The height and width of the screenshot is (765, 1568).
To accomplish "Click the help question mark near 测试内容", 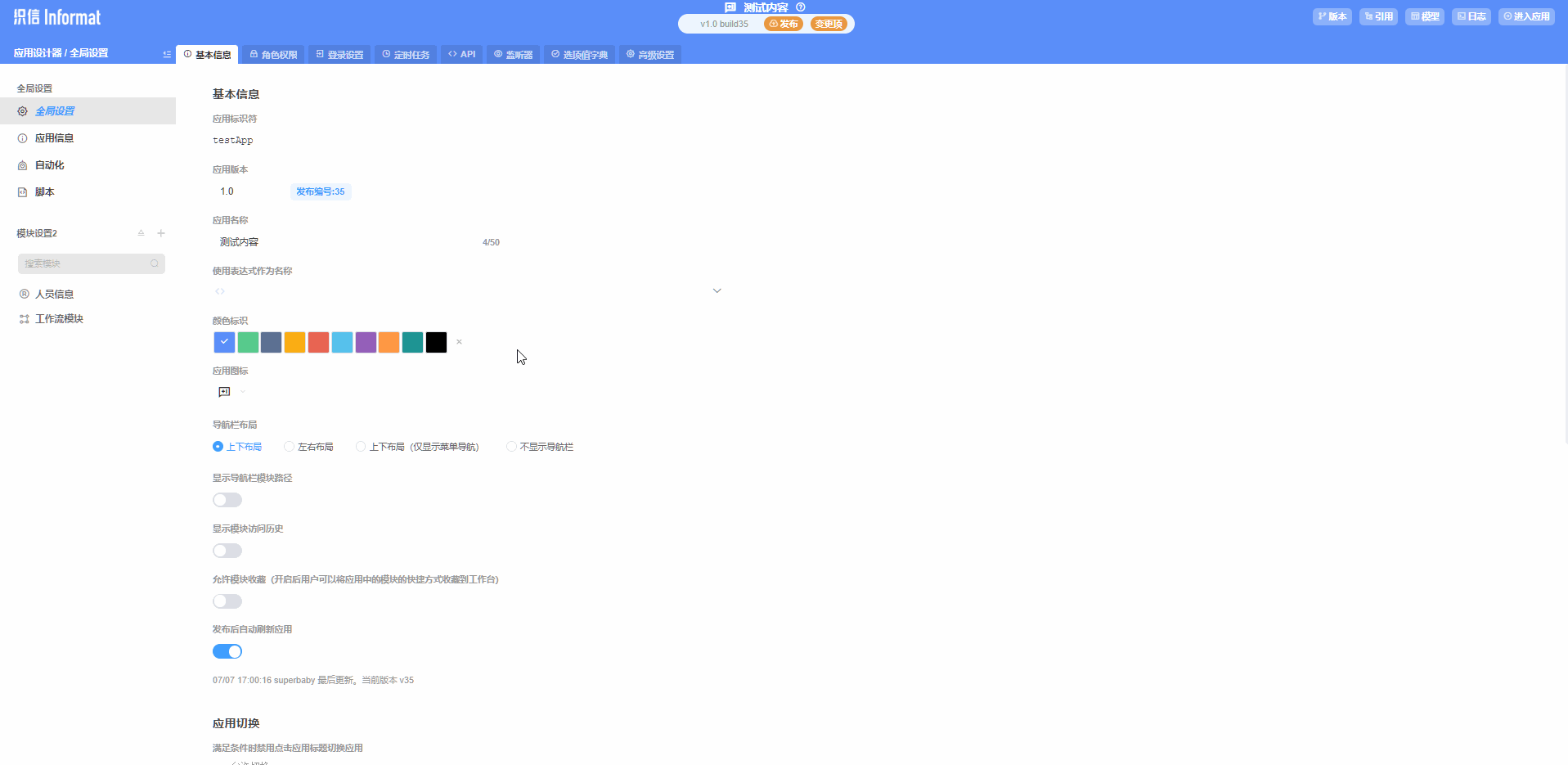I will 801,7.
